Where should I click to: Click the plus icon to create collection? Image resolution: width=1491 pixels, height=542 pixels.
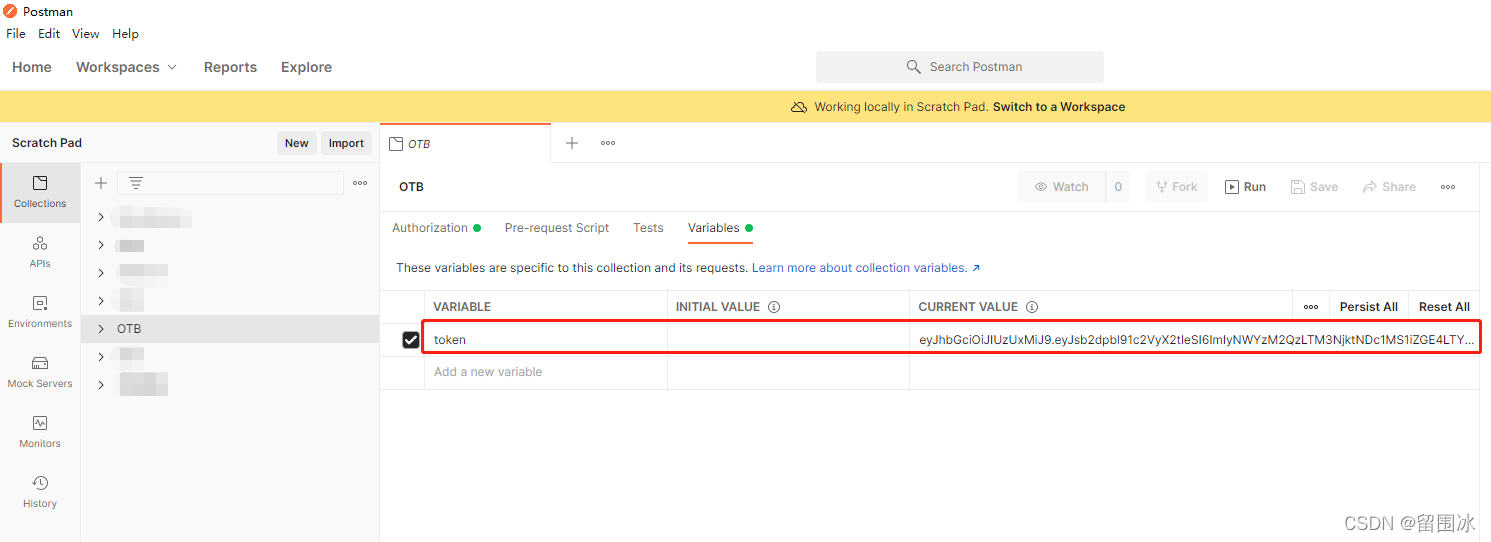pyautogui.click(x=101, y=183)
